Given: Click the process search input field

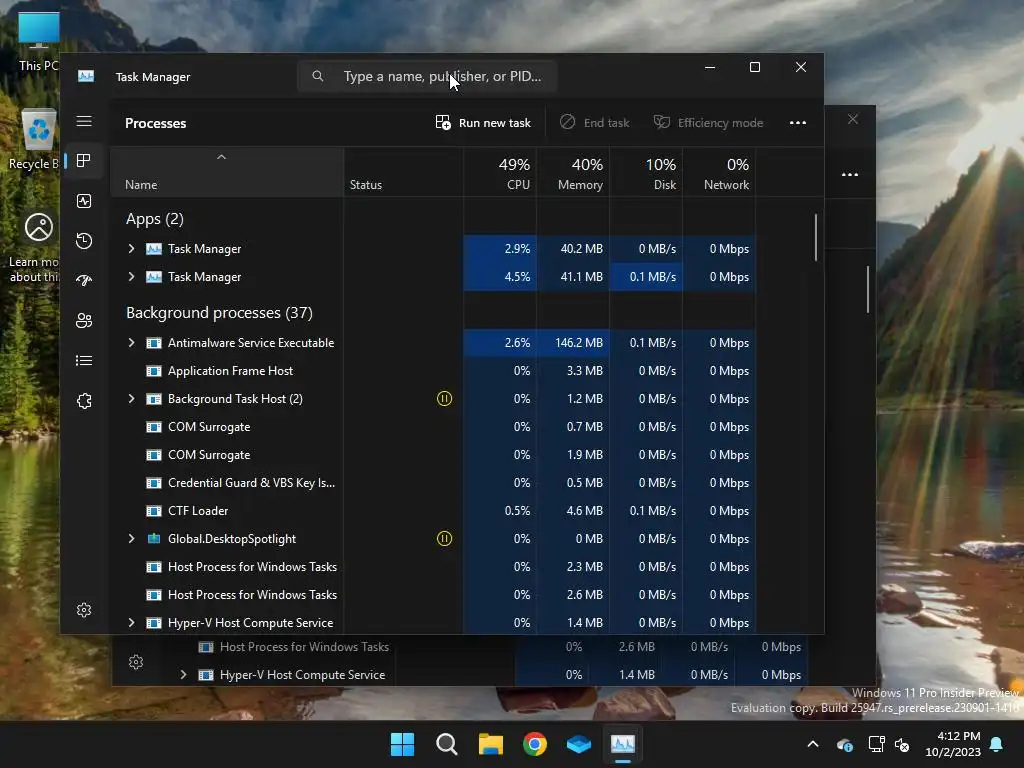Looking at the screenshot, I should [x=427, y=76].
